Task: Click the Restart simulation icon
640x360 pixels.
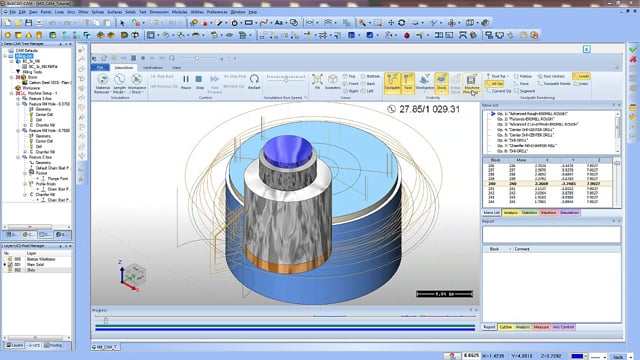Action: pyautogui.click(x=254, y=82)
